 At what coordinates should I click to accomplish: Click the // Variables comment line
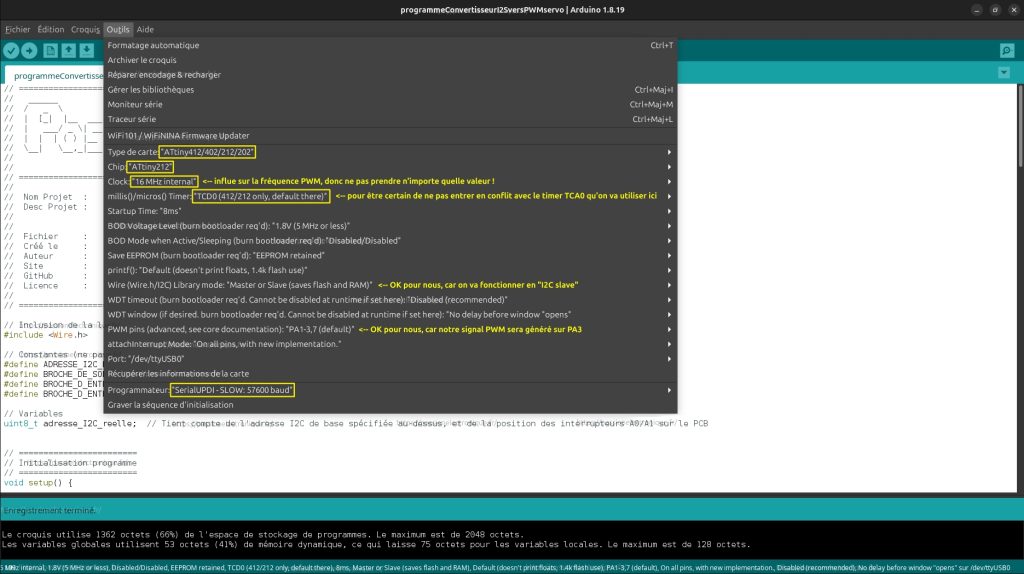click(x=33, y=413)
